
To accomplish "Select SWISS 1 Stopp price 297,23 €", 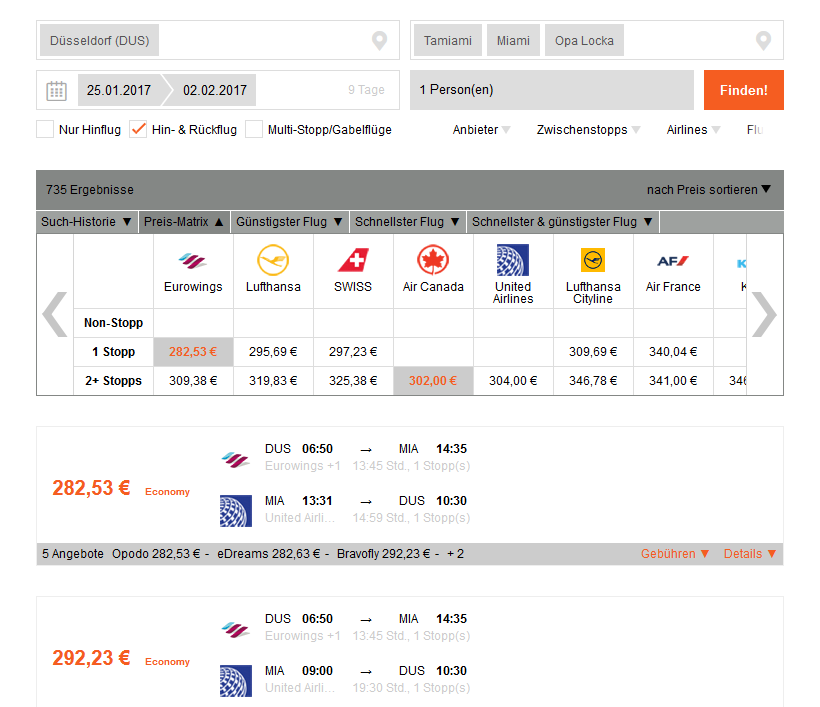I will 353,352.
